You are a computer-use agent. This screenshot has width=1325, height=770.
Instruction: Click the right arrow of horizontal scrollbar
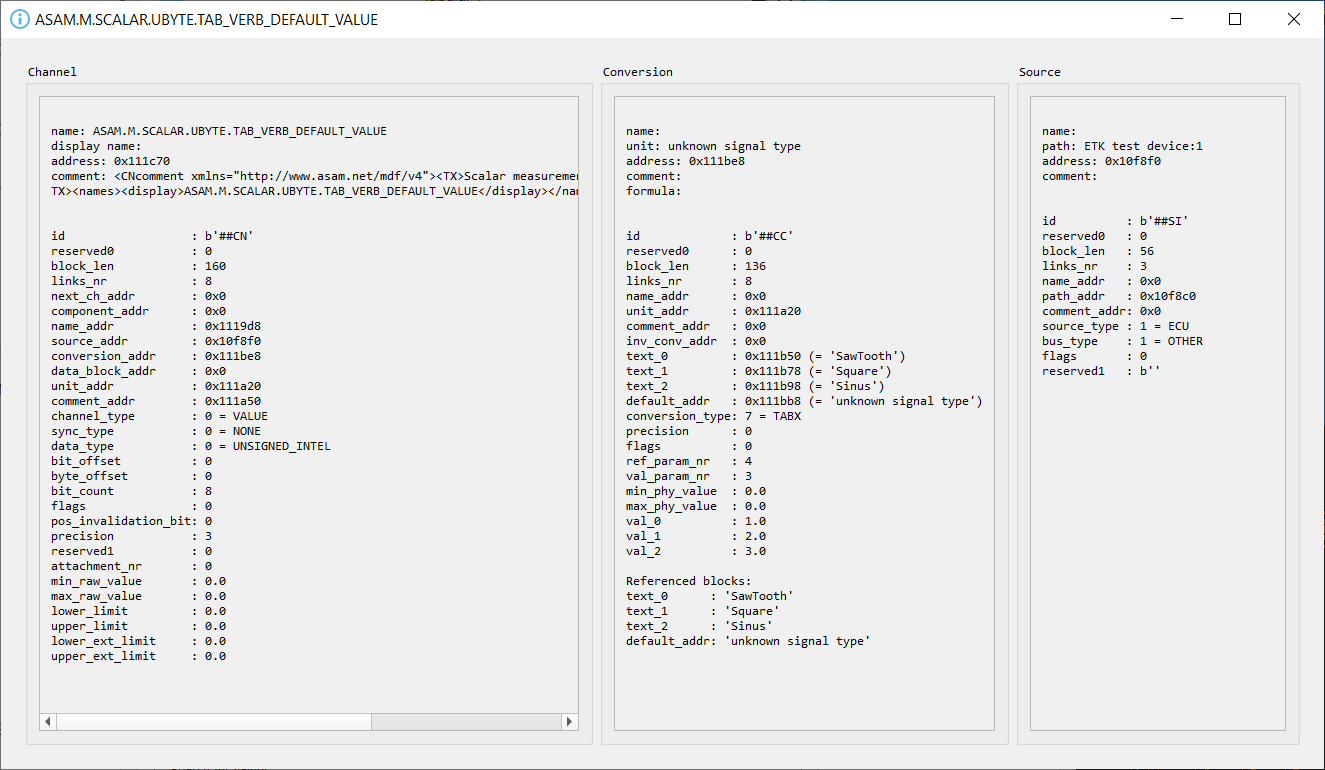tap(570, 721)
